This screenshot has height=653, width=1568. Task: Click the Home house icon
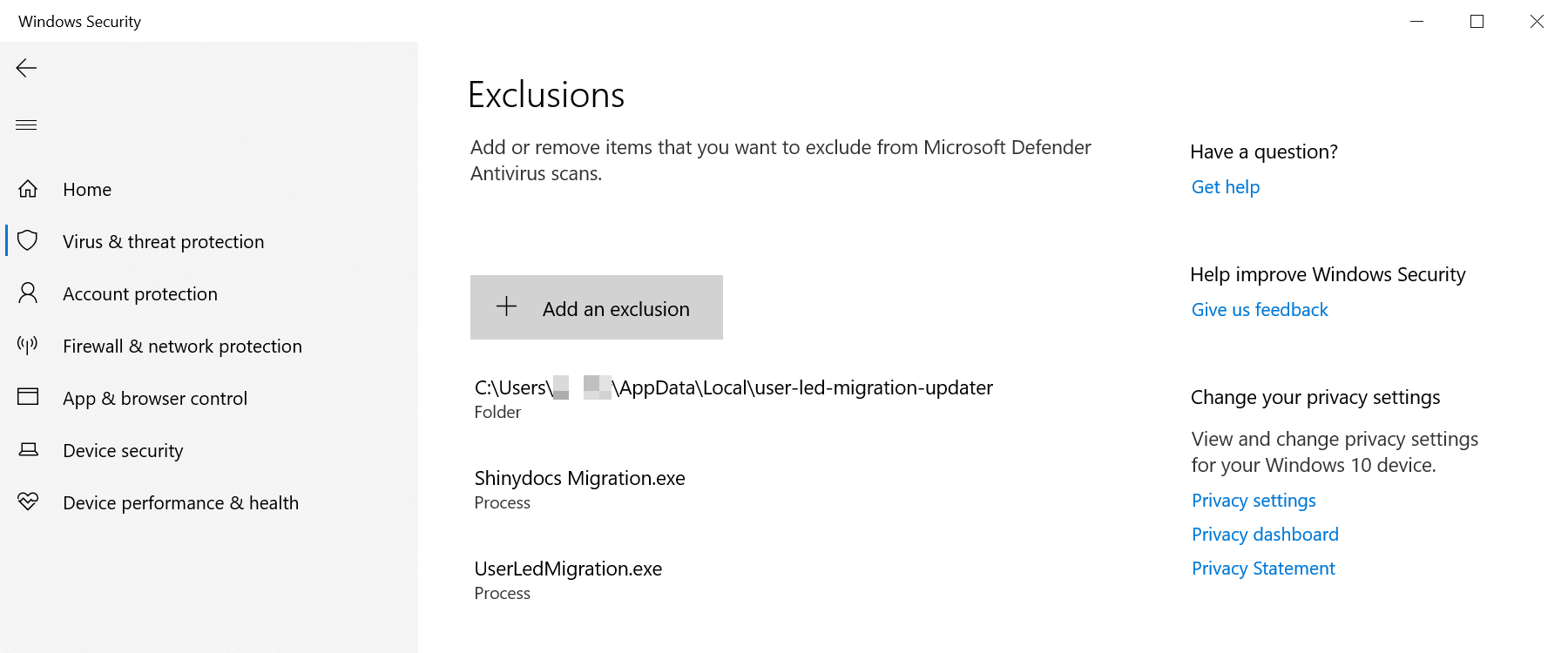tap(28, 189)
